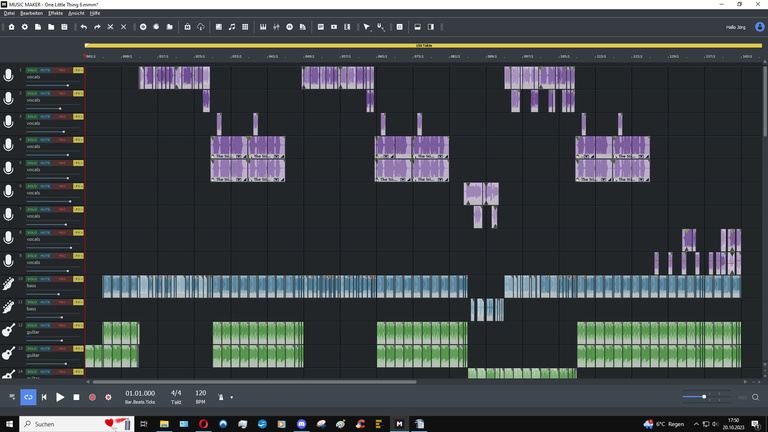Viewport: 768px width, 432px height.
Task: Arm REC on vocals track 3
Action: pos(61,117)
